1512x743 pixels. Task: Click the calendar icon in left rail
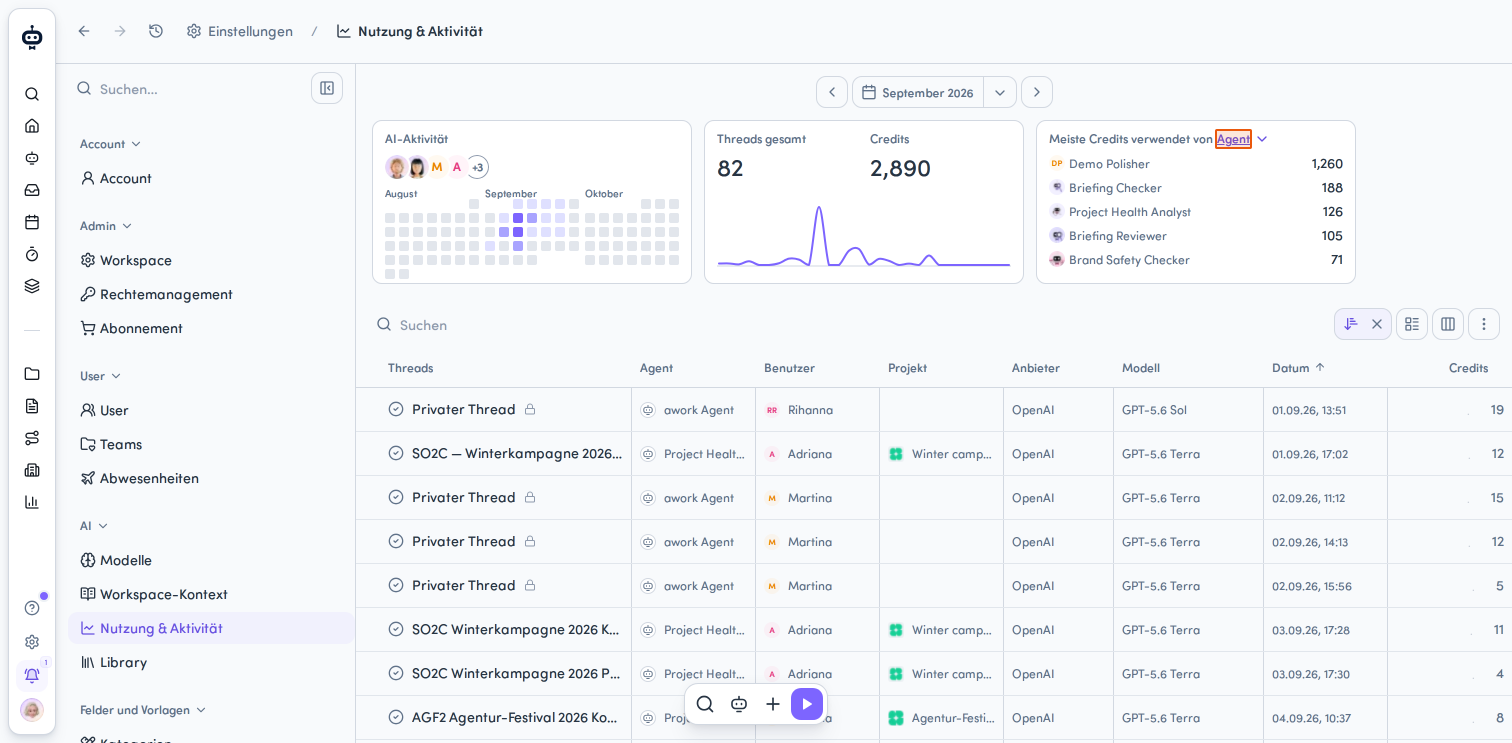(32, 222)
